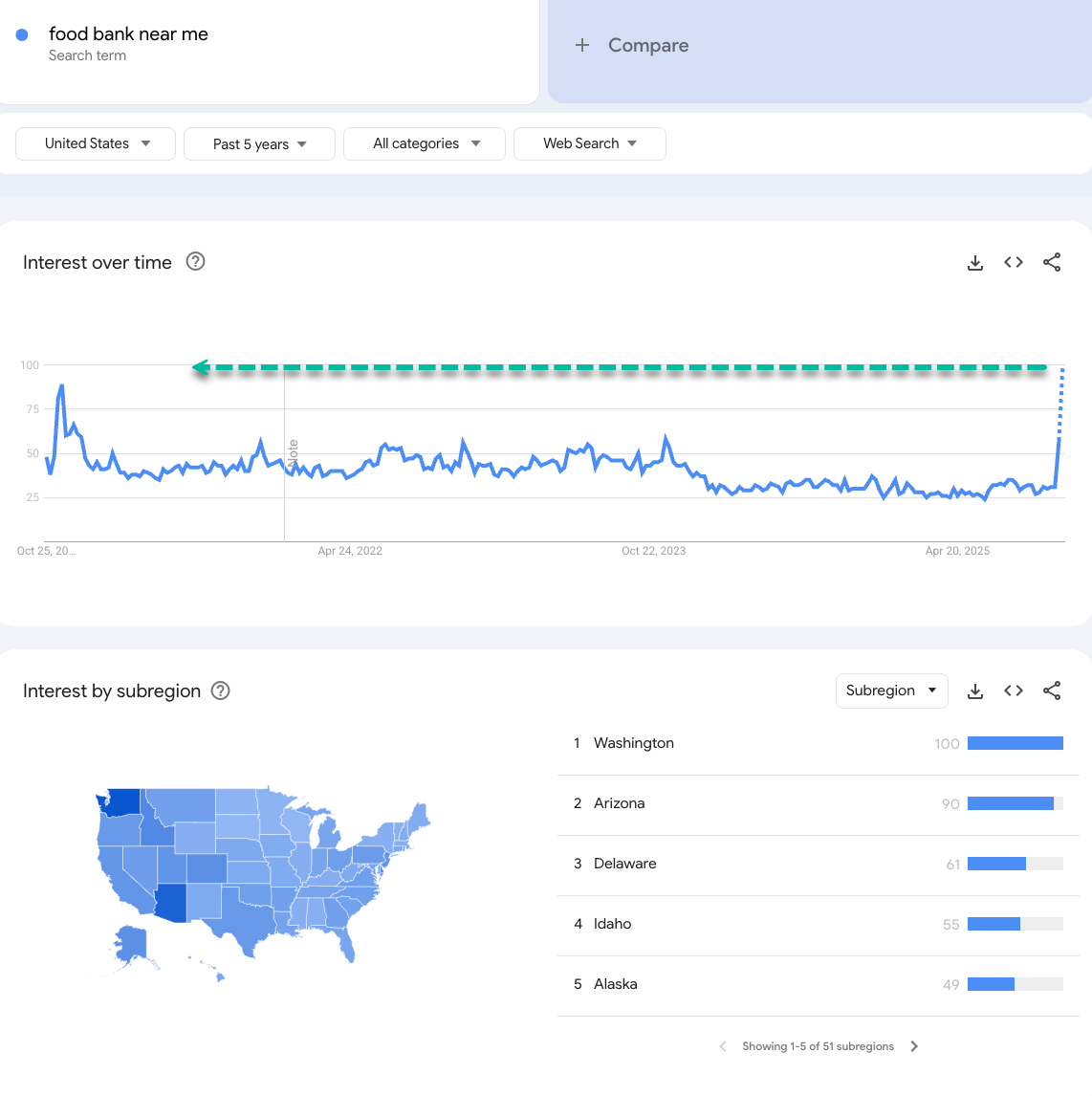Click Alaska's blue interest bar
1092x1096 pixels.
[x=991, y=984]
